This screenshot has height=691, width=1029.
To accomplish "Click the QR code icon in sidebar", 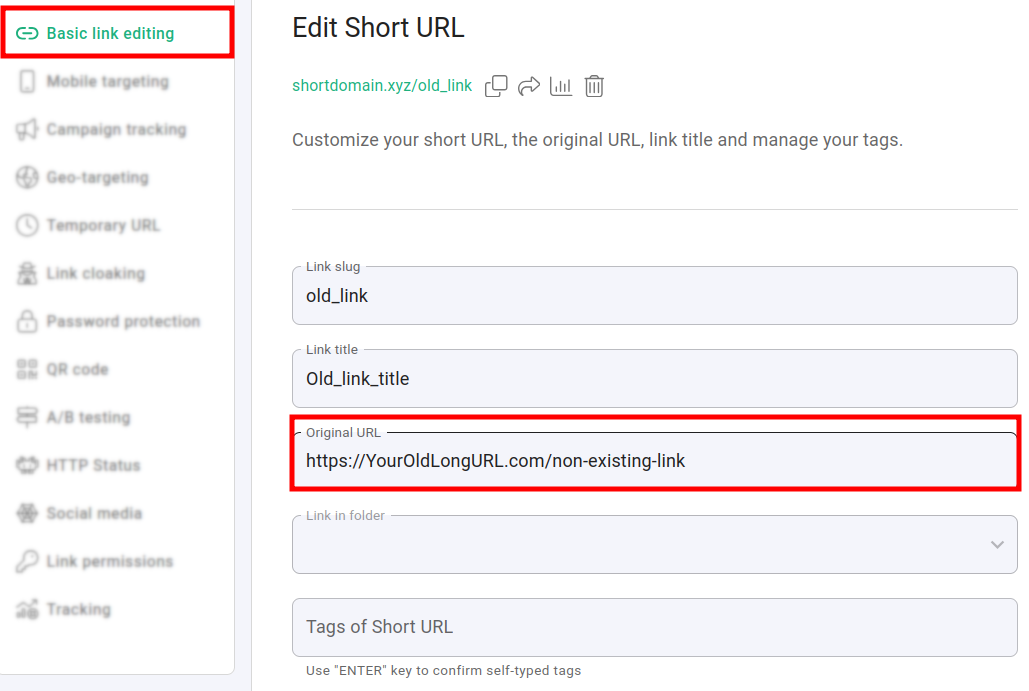I will (x=27, y=370).
